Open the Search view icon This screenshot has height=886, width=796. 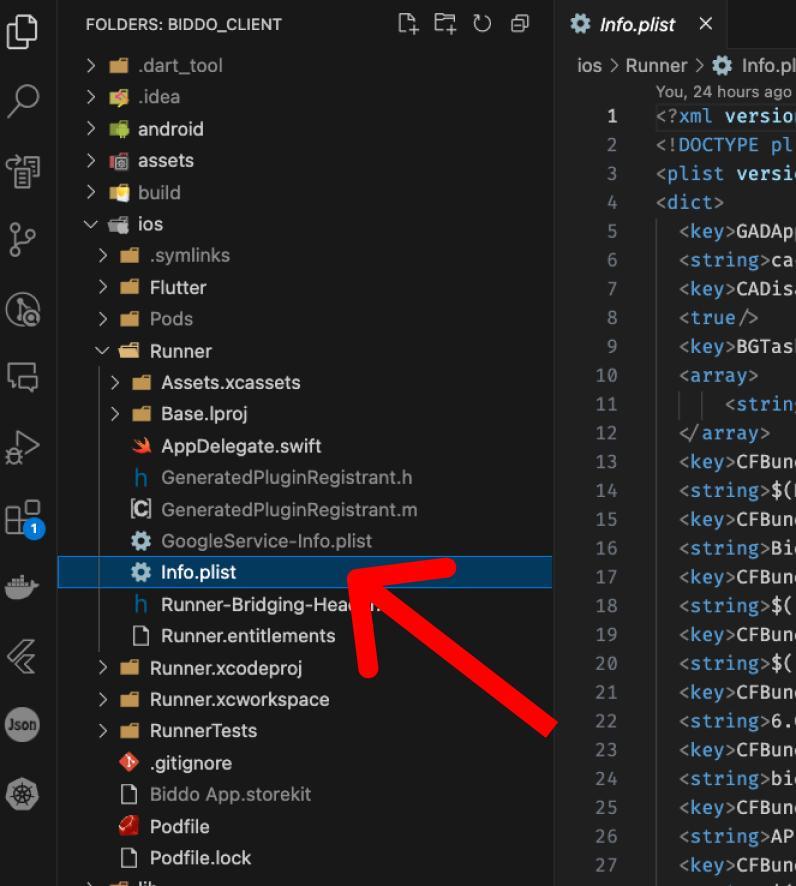(23, 101)
